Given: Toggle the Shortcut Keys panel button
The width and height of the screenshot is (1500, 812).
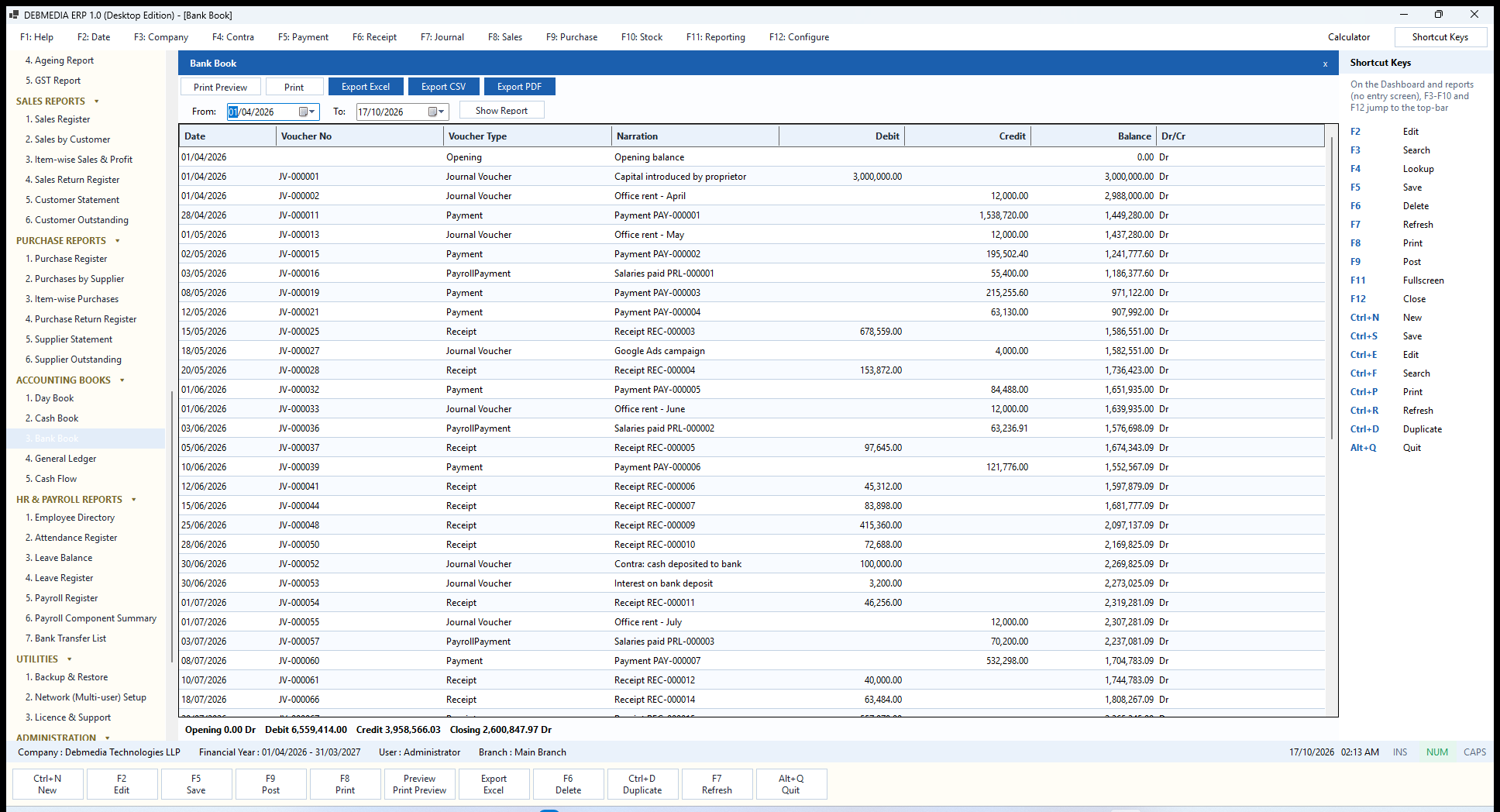Looking at the screenshot, I should (1440, 37).
